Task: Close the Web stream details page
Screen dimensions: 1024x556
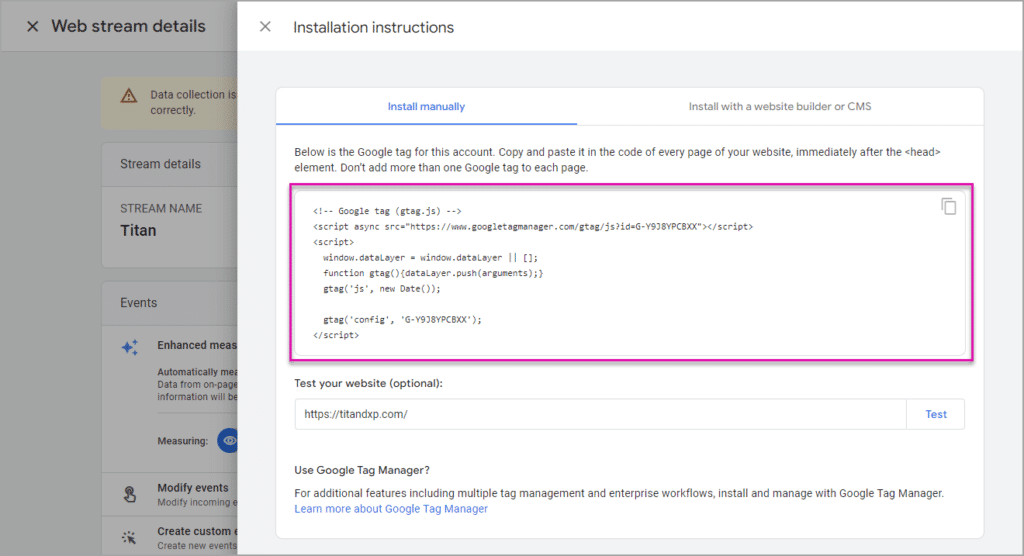Action: coord(32,27)
